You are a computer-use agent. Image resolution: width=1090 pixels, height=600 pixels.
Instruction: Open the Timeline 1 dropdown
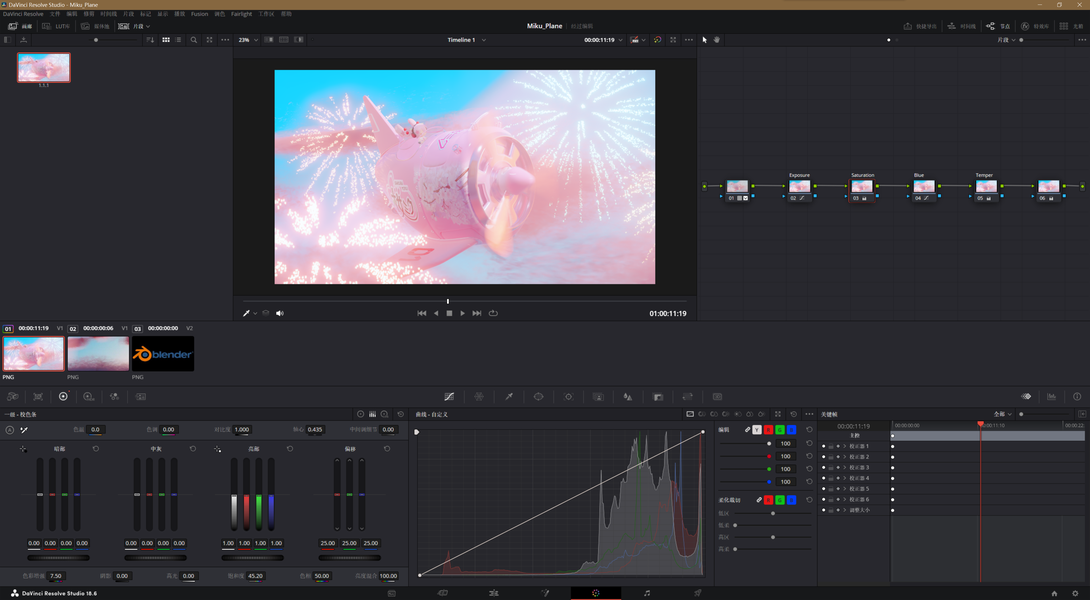coord(466,40)
